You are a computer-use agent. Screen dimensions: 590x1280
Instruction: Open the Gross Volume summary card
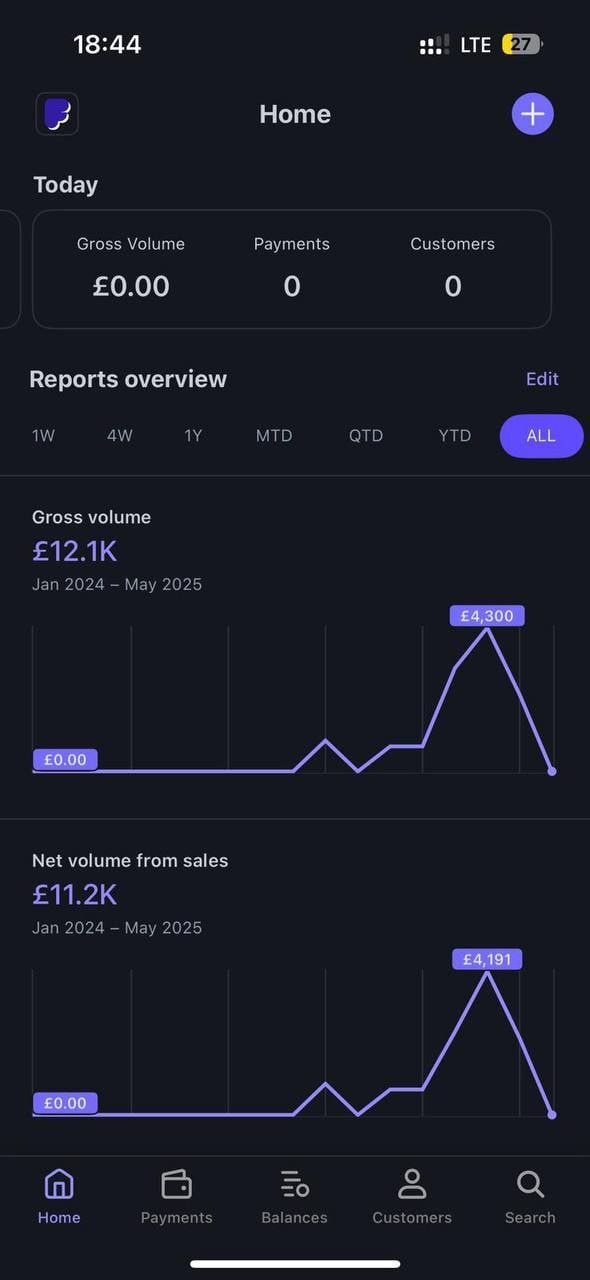(x=131, y=268)
